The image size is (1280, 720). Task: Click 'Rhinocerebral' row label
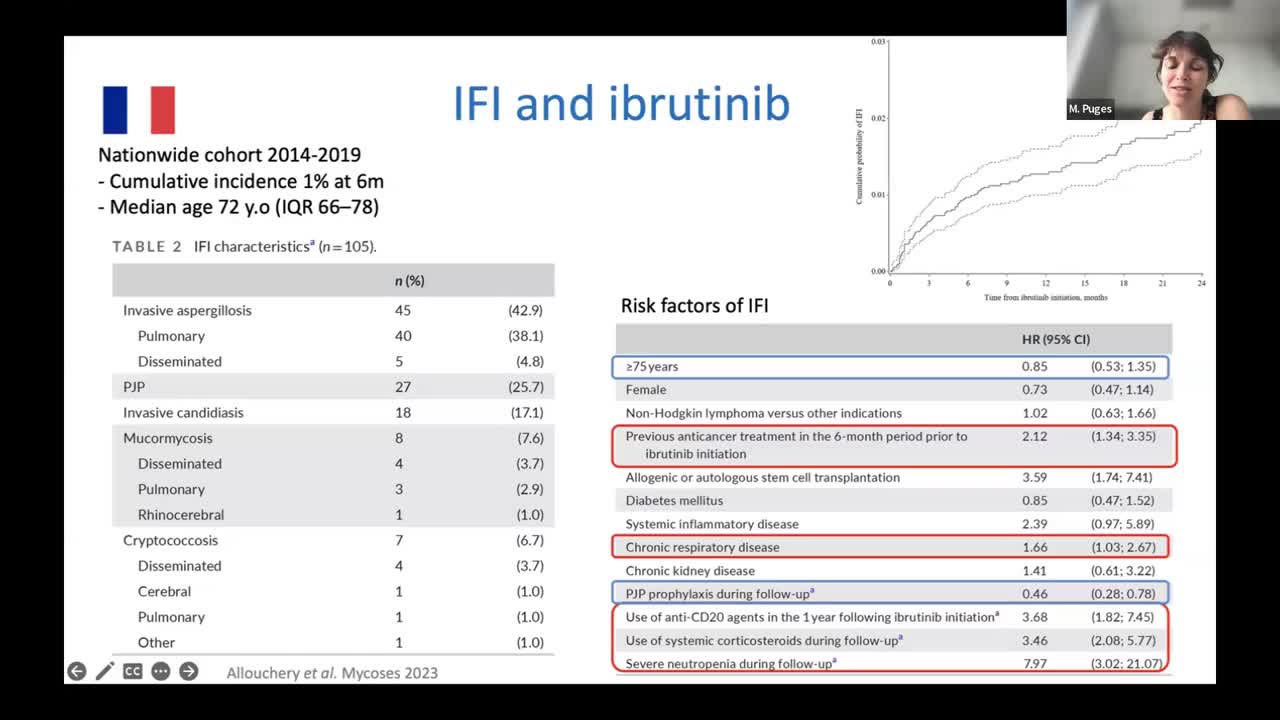tap(181, 515)
